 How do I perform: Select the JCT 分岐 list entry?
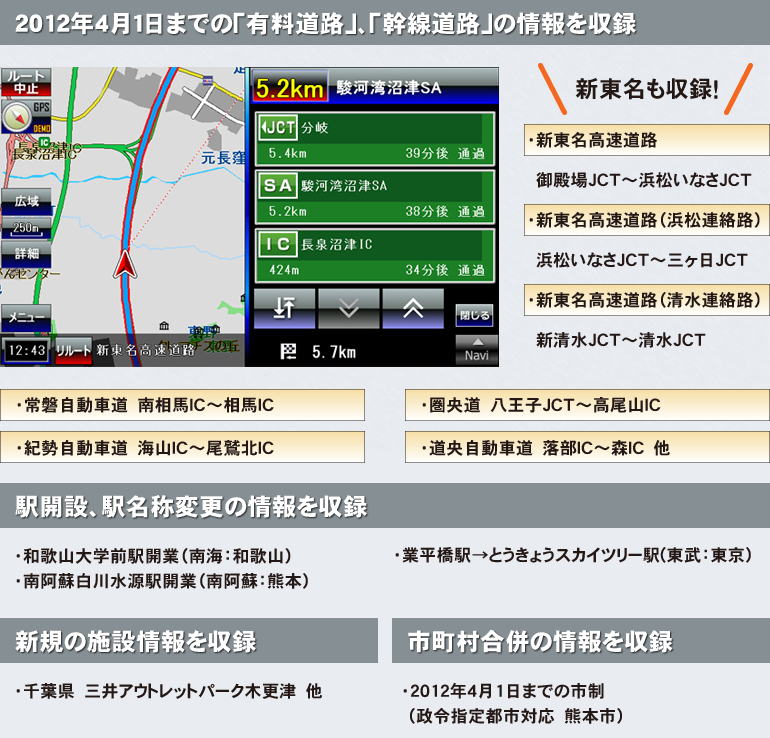(375, 139)
